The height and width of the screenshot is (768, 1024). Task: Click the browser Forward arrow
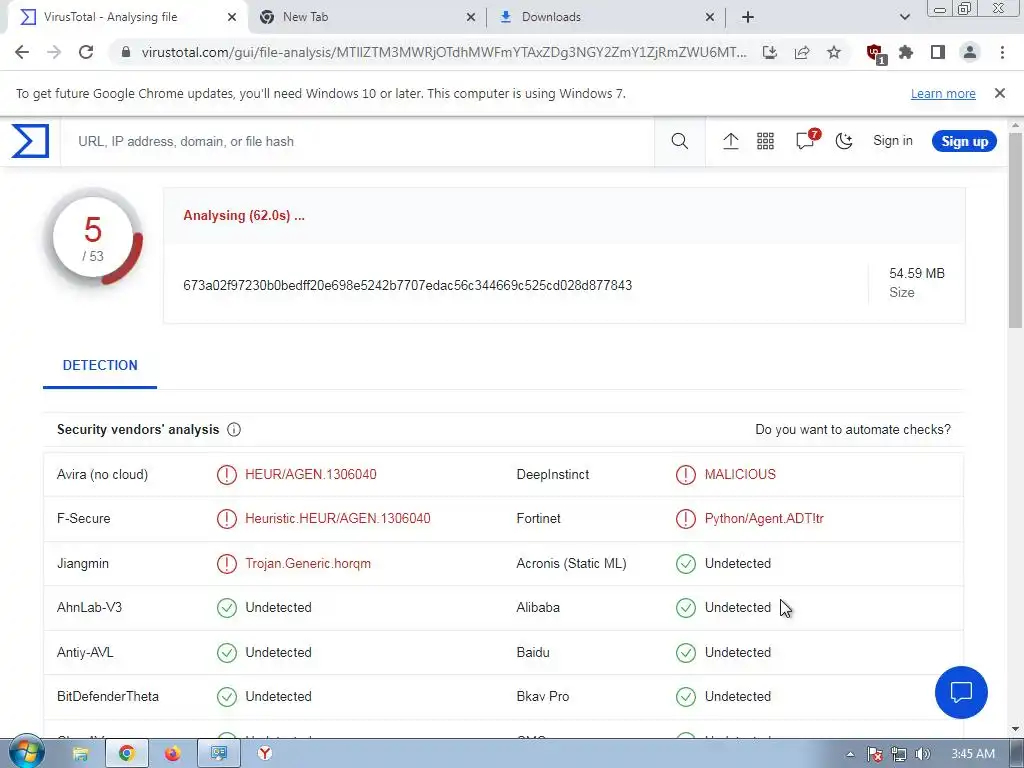coord(54,52)
